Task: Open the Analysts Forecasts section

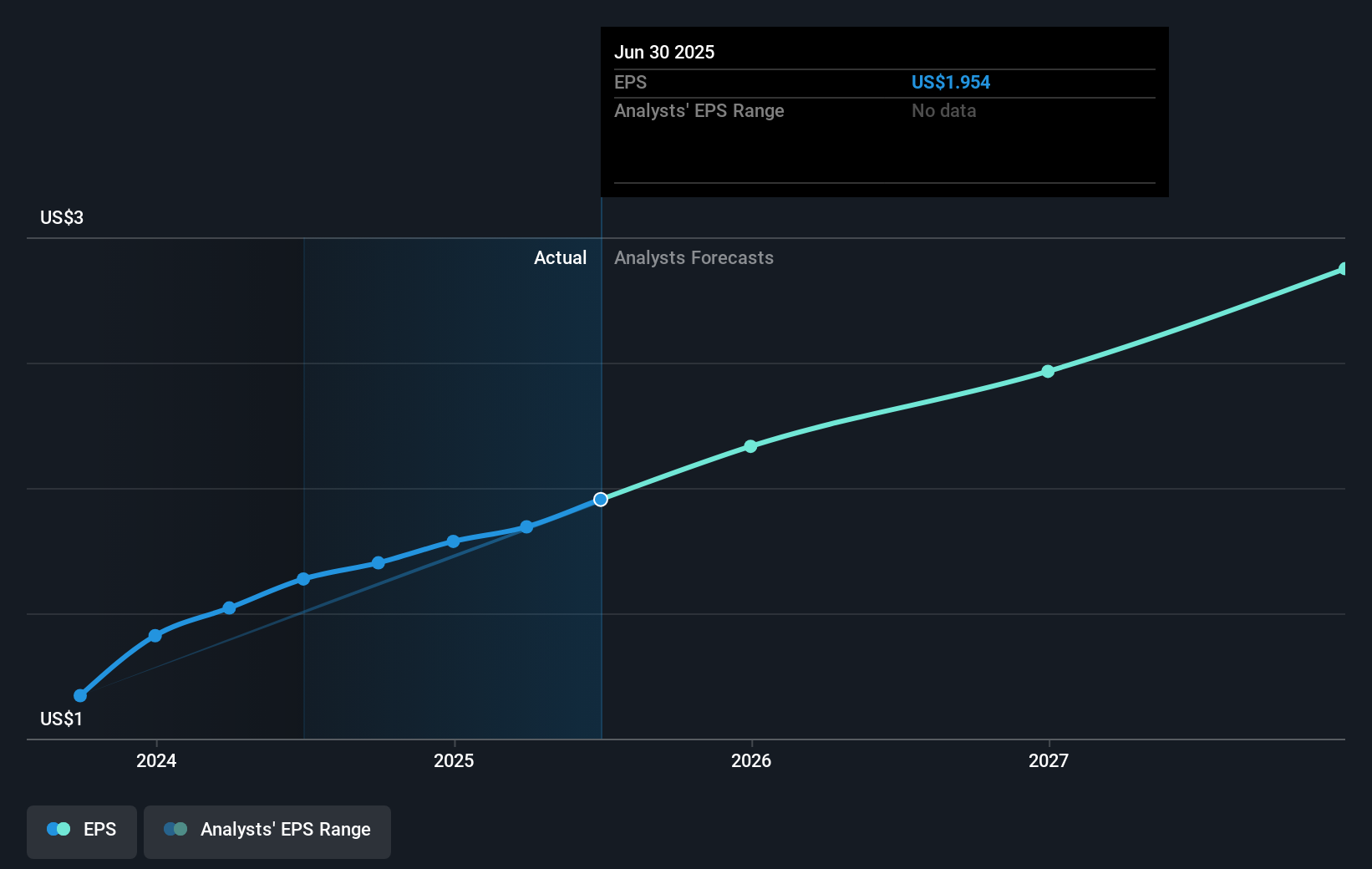Action: point(694,257)
